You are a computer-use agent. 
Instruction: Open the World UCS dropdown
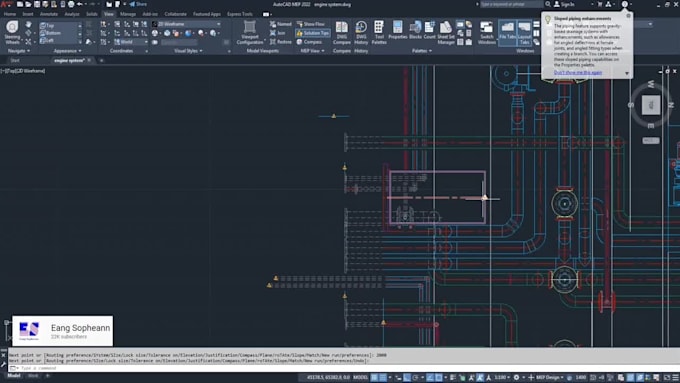[131, 42]
